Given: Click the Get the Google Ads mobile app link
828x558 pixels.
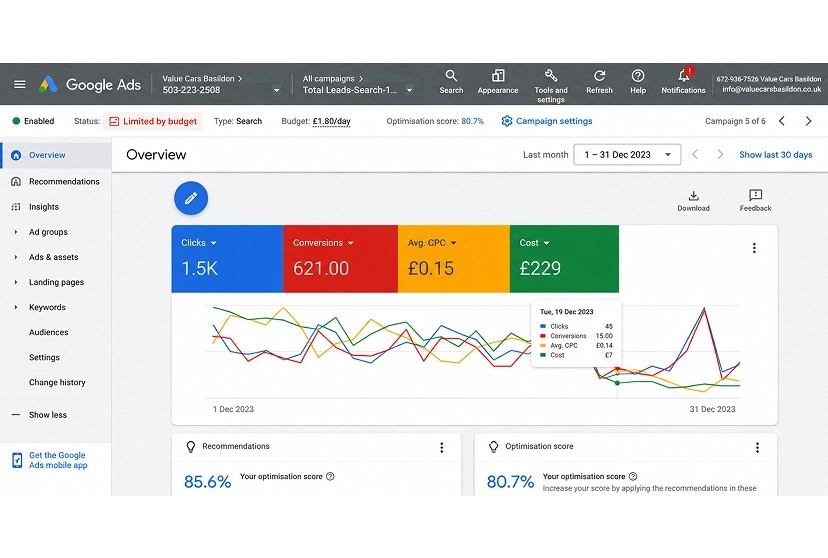Looking at the screenshot, I should (x=50, y=460).
